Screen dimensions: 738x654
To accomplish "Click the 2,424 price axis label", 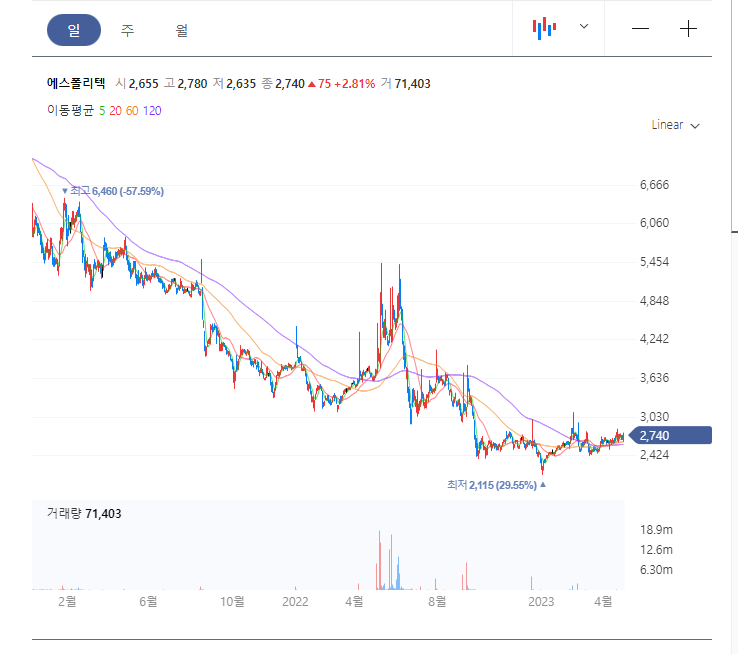I will [x=654, y=455].
